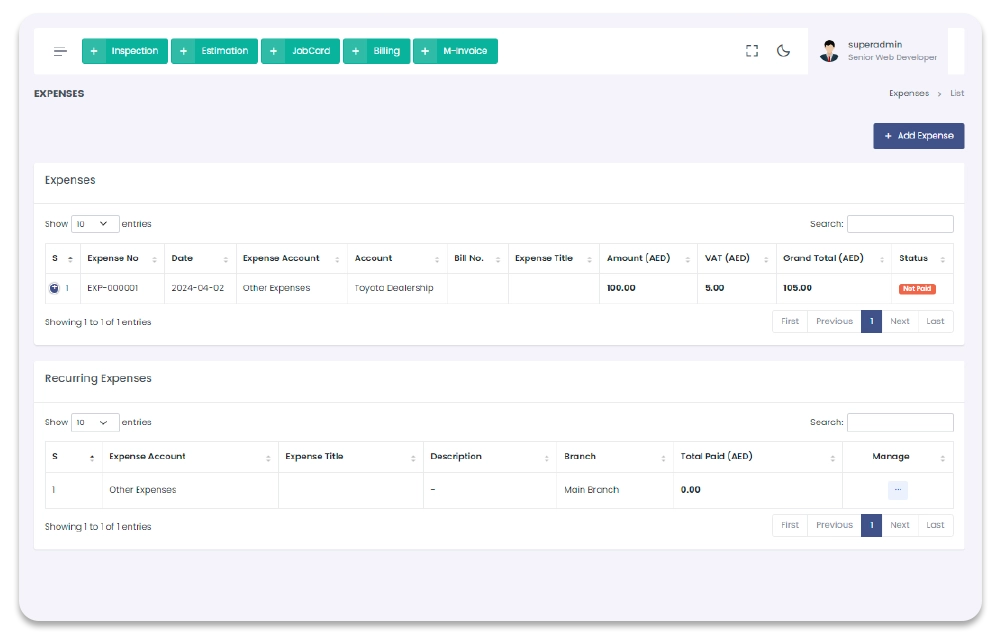
Task: Create a new JobCard from toolbar
Action: [x=300, y=51]
